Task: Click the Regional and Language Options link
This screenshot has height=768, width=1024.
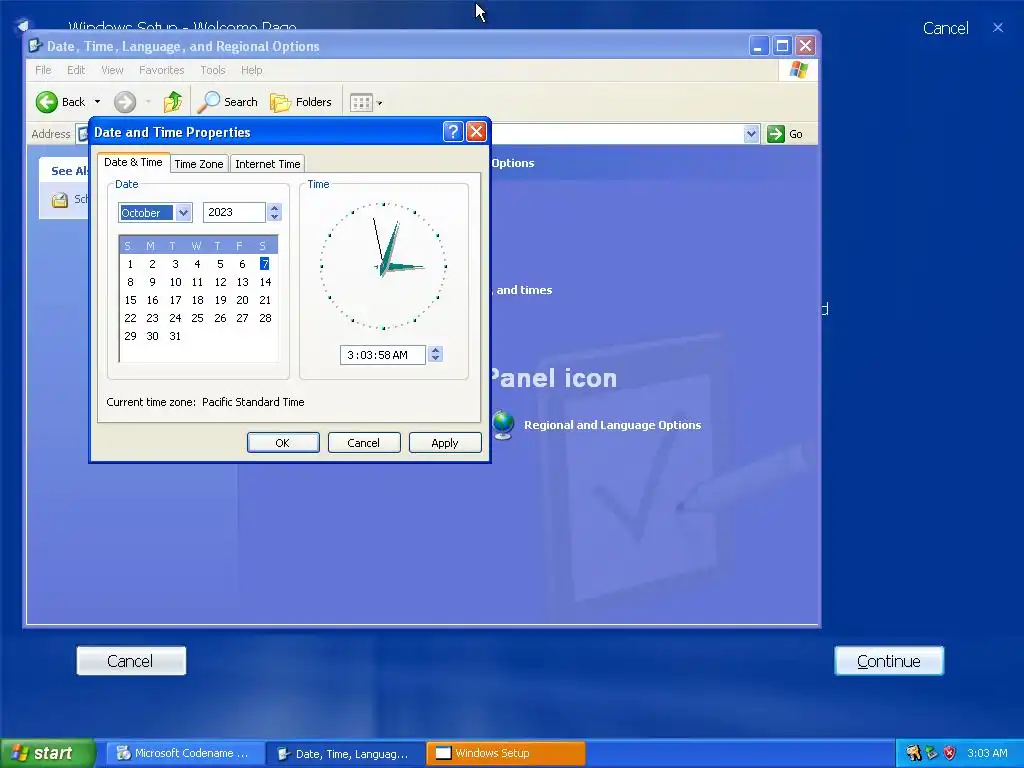Action: click(x=612, y=424)
